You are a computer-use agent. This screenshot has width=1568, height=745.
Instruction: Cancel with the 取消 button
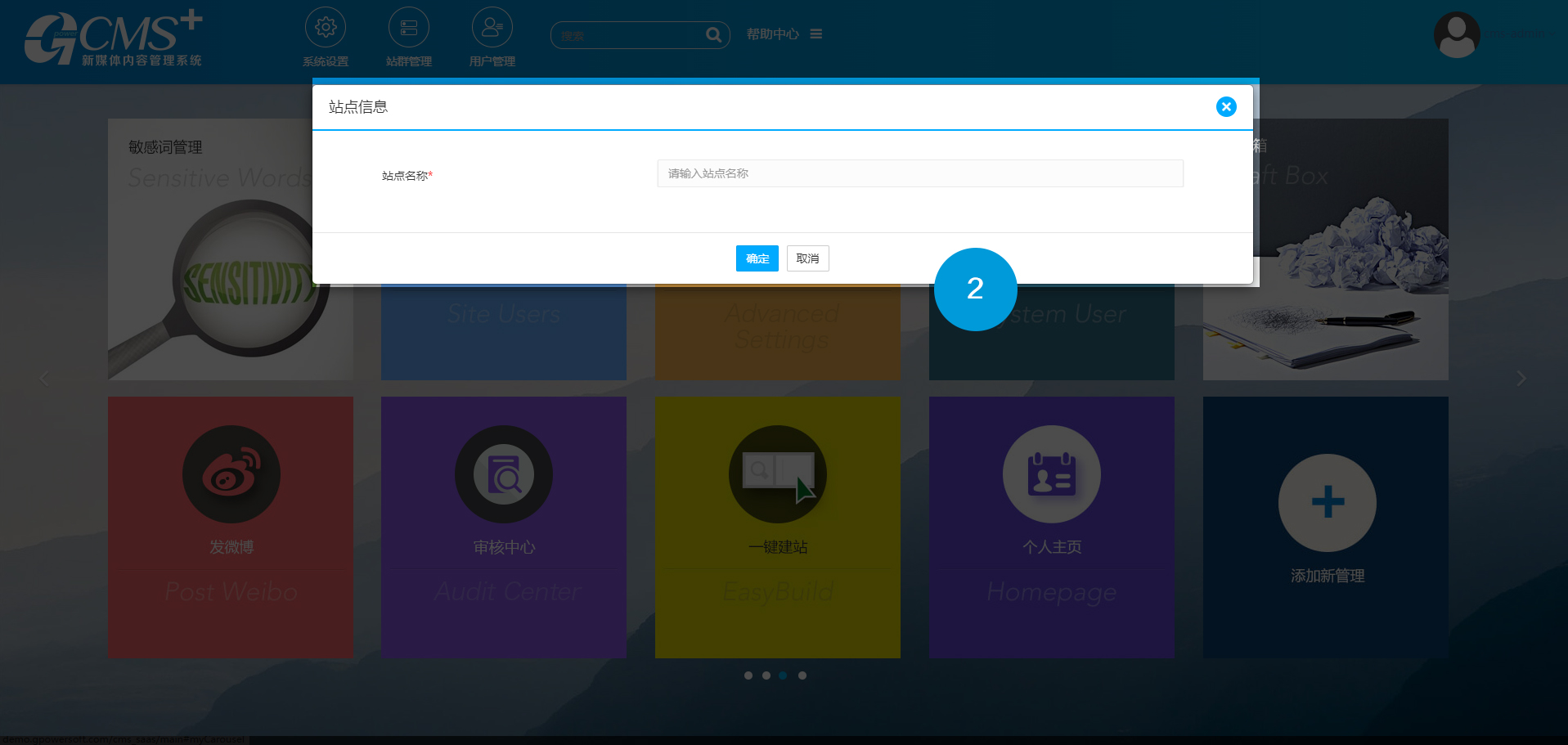tap(807, 258)
